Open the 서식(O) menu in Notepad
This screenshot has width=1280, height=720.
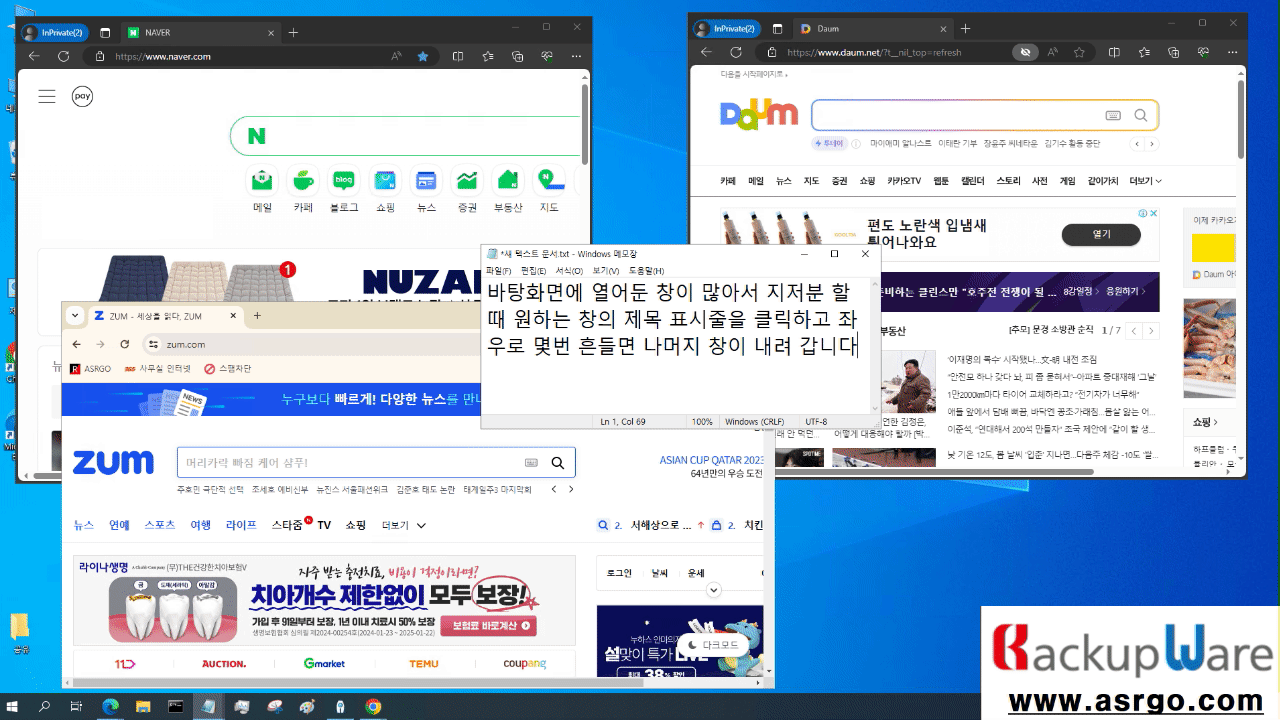click(569, 271)
